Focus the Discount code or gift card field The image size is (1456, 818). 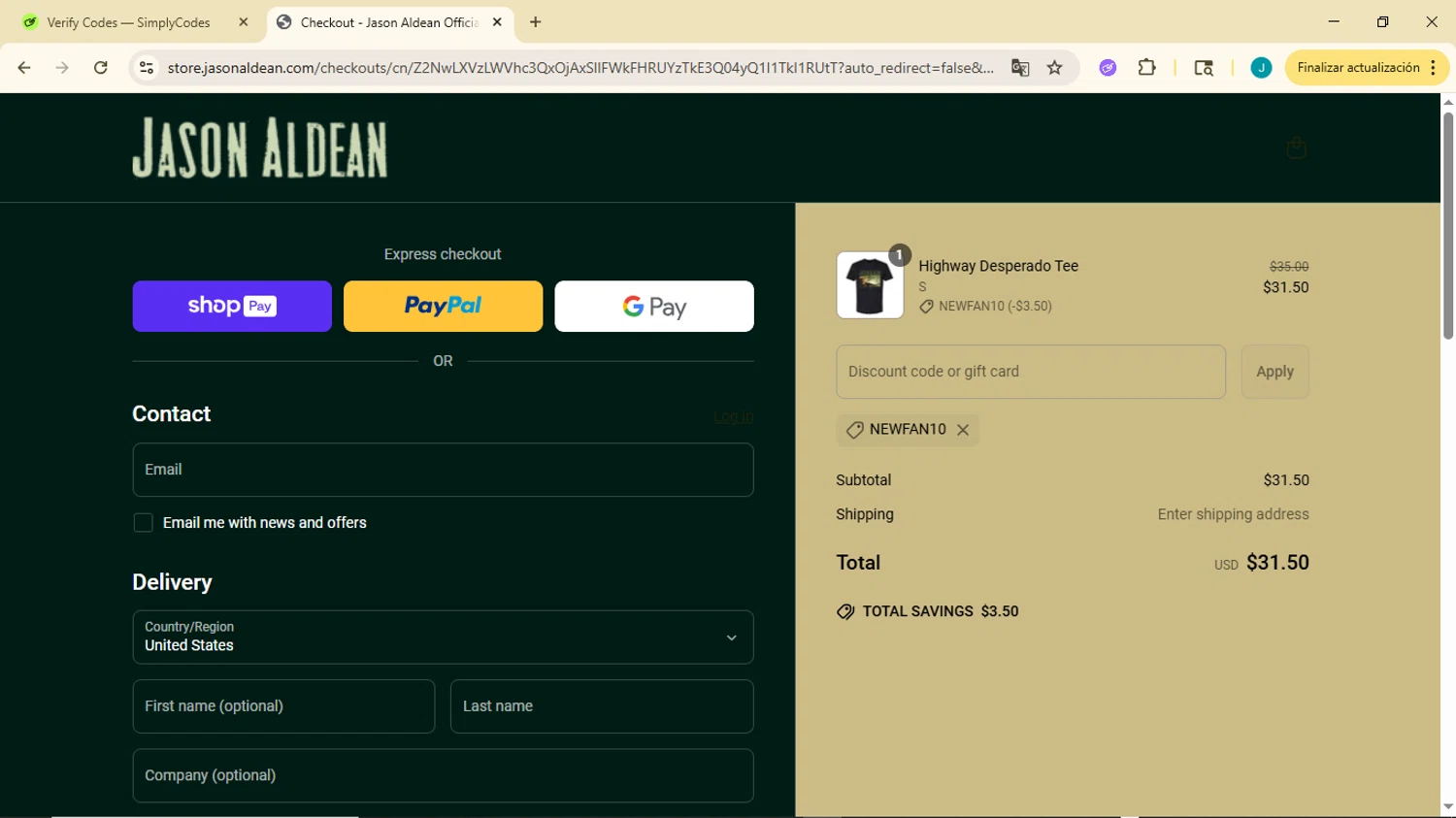pos(1031,372)
